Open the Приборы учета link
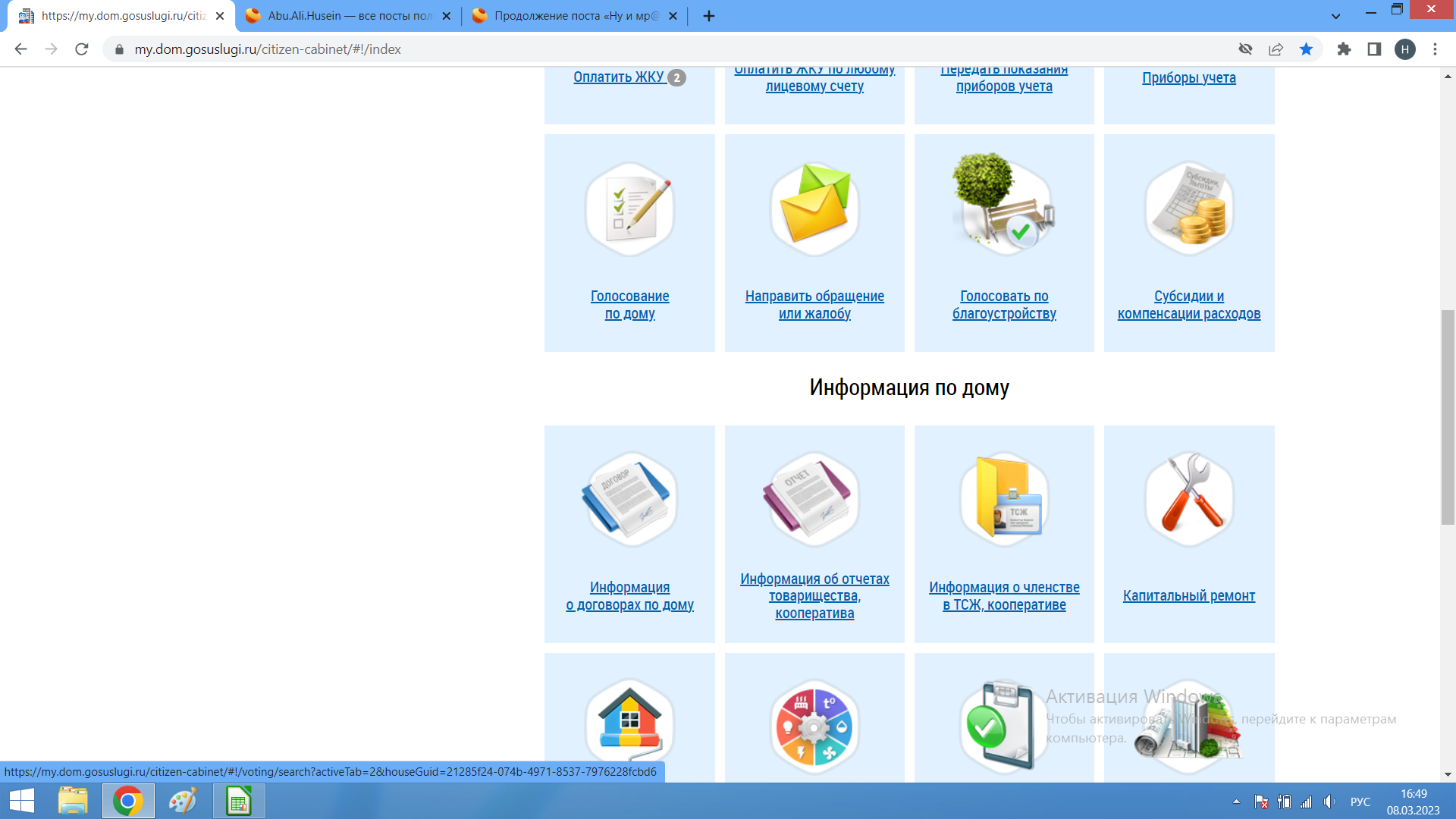The width and height of the screenshot is (1456, 819). point(1189,77)
